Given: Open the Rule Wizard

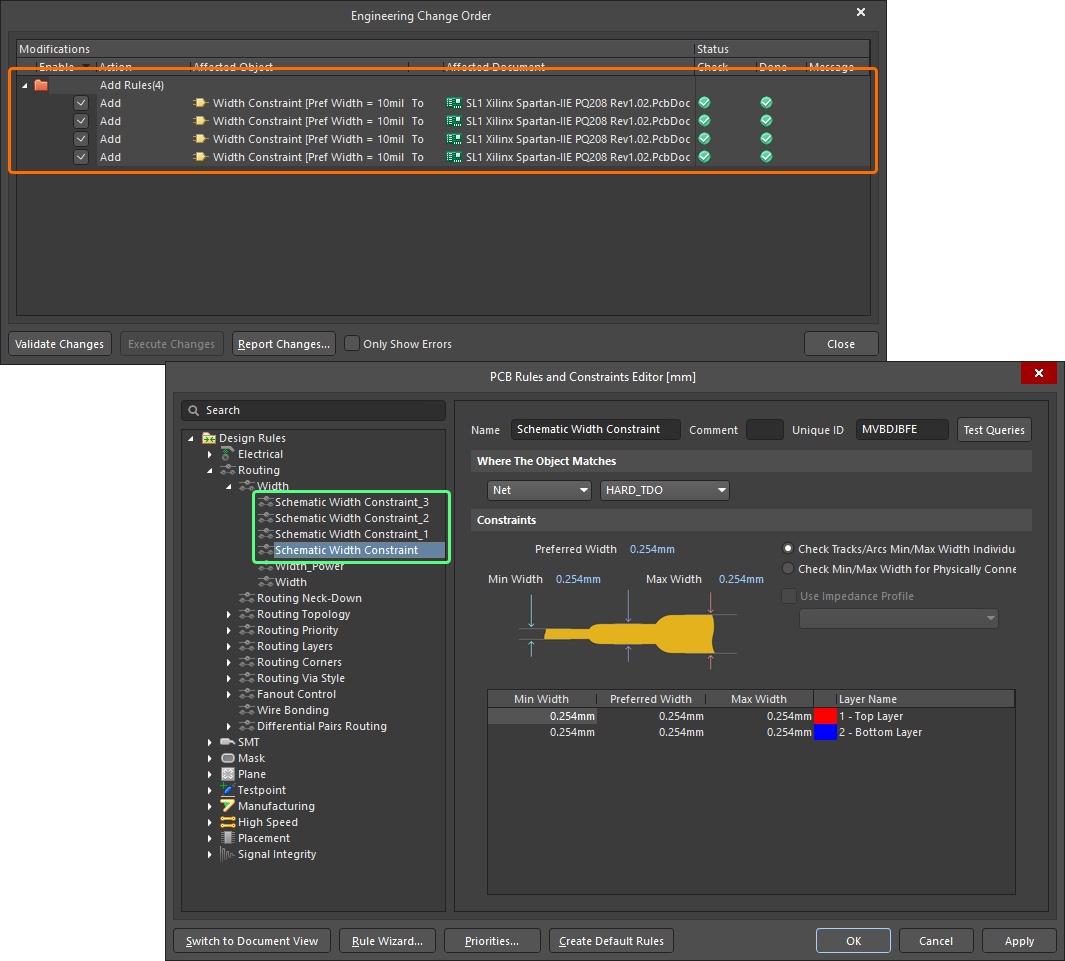Looking at the screenshot, I should click(387, 941).
